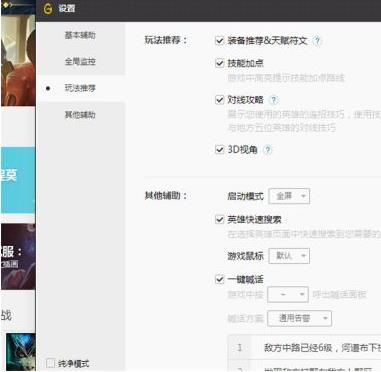Expand the 喊话方案 通用告警 dropdown

click(299, 318)
